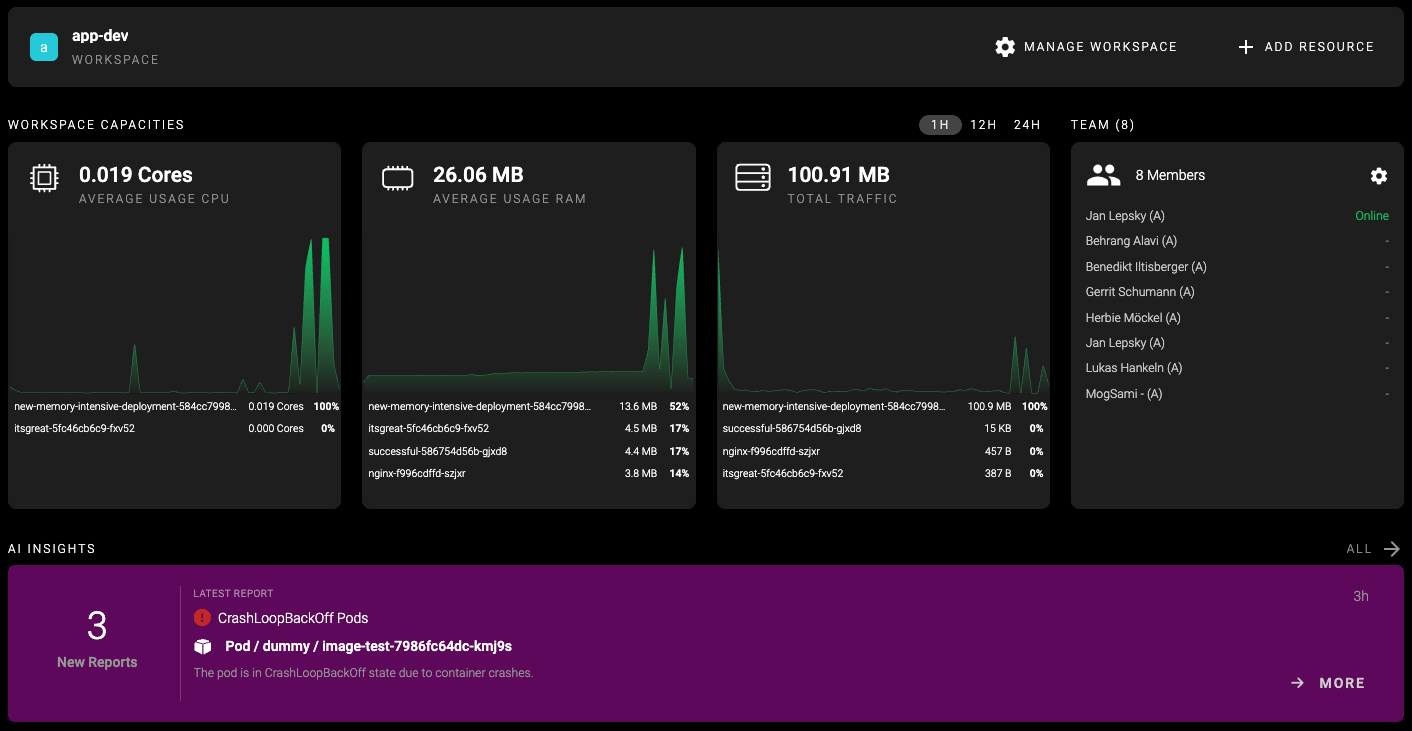Viewport: 1412px width, 731px height.
Task: Select new-memory-intensive-deployment row showing 13.6 MB
Action: coord(528,407)
